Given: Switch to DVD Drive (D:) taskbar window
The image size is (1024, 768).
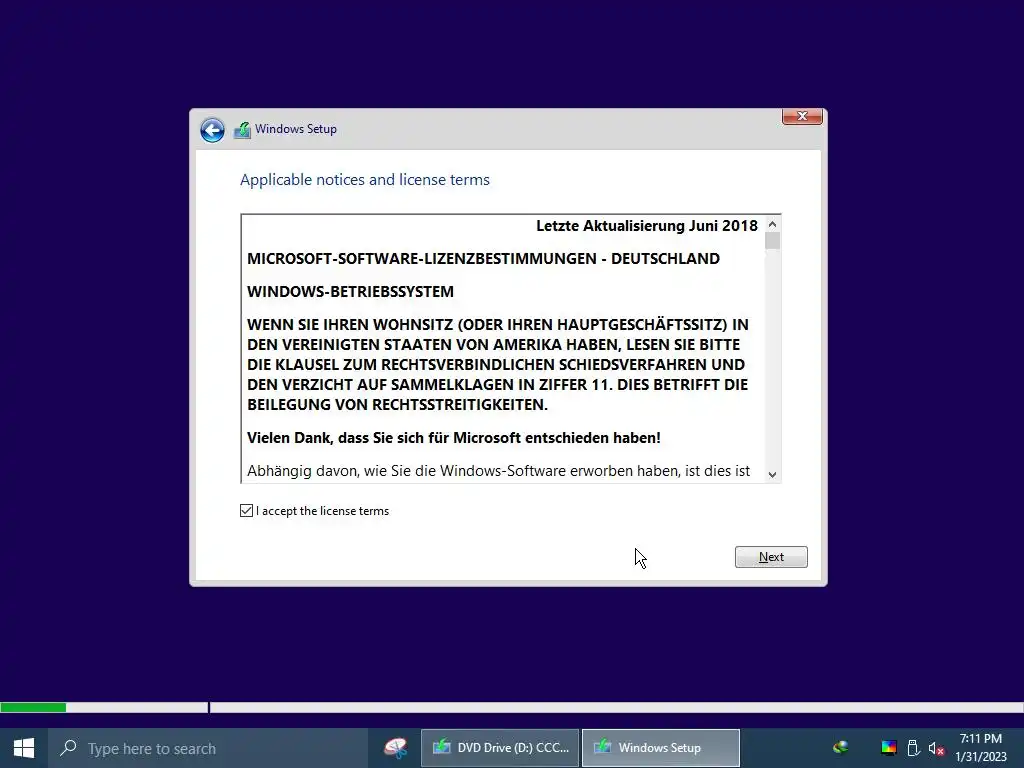Looking at the screenshot, I should (500, 748).
